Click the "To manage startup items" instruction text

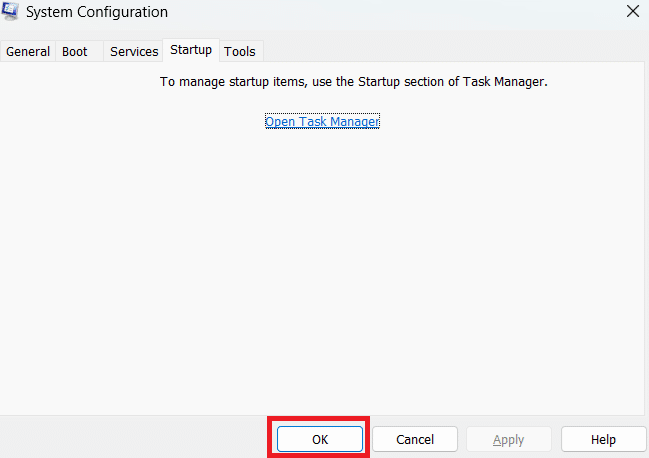354,82
